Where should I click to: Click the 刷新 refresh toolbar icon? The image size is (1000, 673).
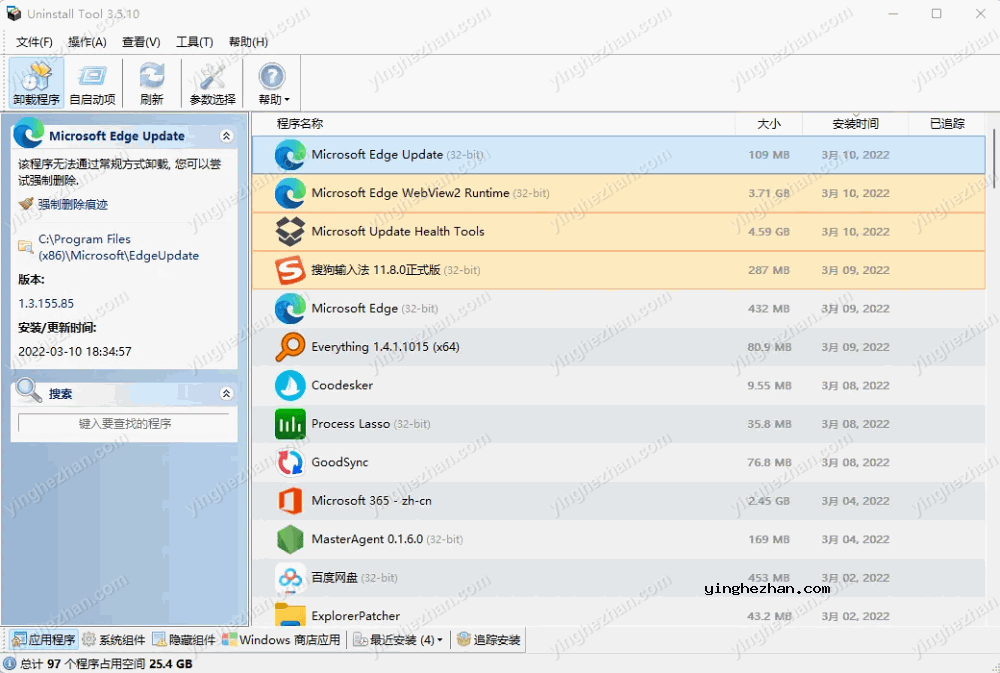click(152, 82)
